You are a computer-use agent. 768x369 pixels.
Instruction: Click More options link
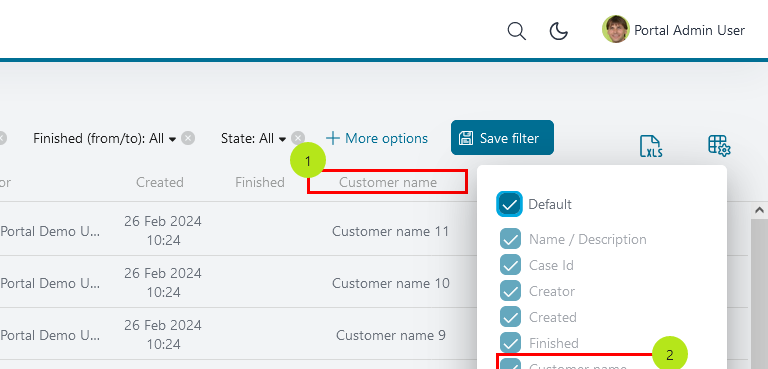point(377,139)
